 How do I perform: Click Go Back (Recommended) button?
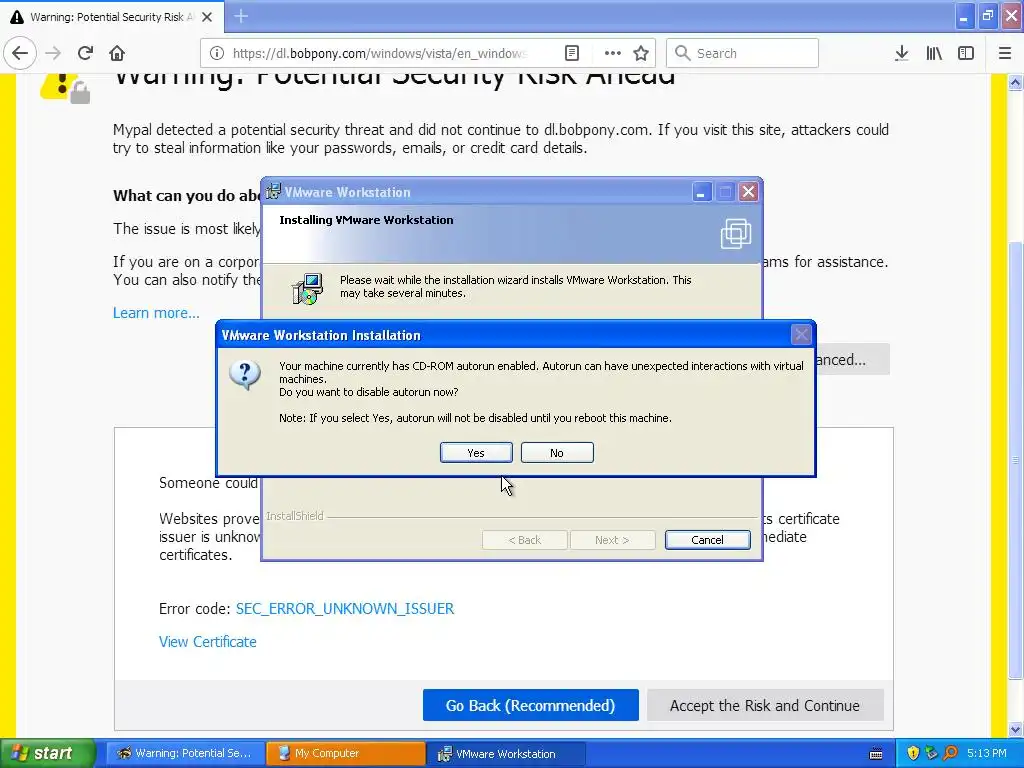530,705
